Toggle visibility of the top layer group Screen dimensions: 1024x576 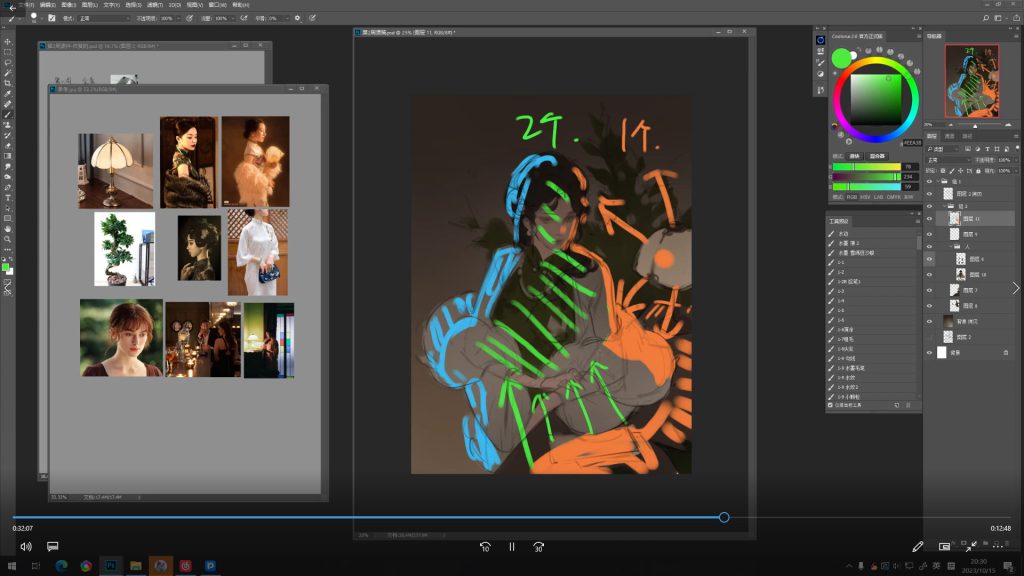pos(930,181)
